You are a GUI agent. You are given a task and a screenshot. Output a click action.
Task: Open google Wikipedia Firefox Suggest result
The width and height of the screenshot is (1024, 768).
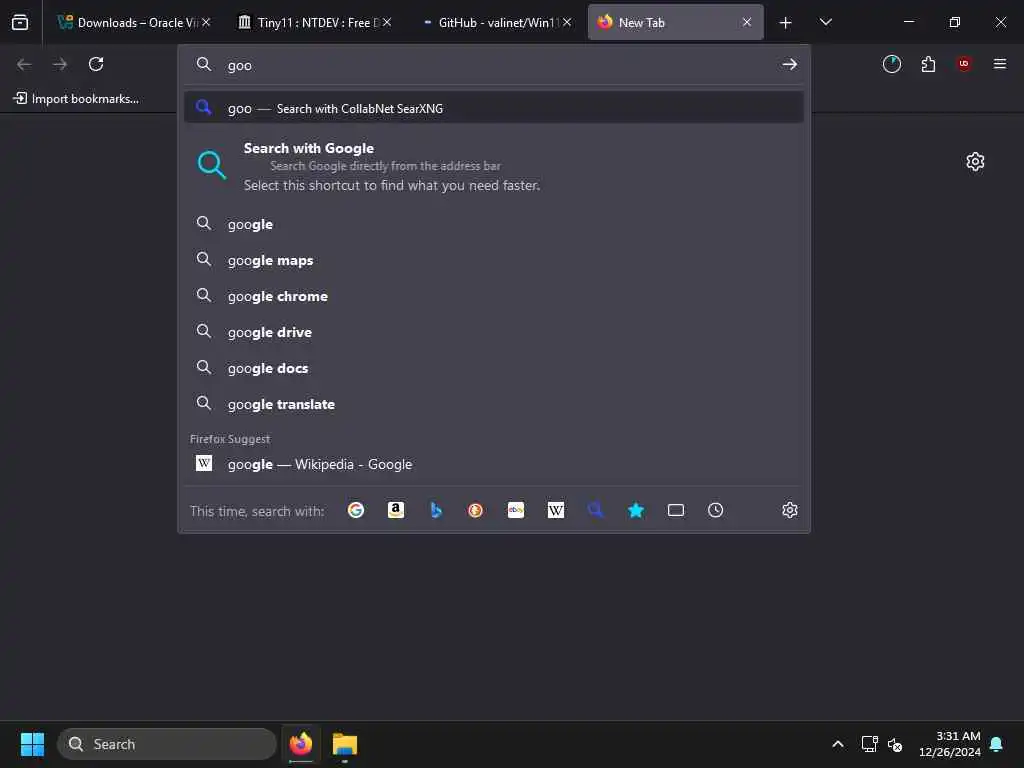click(494, 464)
